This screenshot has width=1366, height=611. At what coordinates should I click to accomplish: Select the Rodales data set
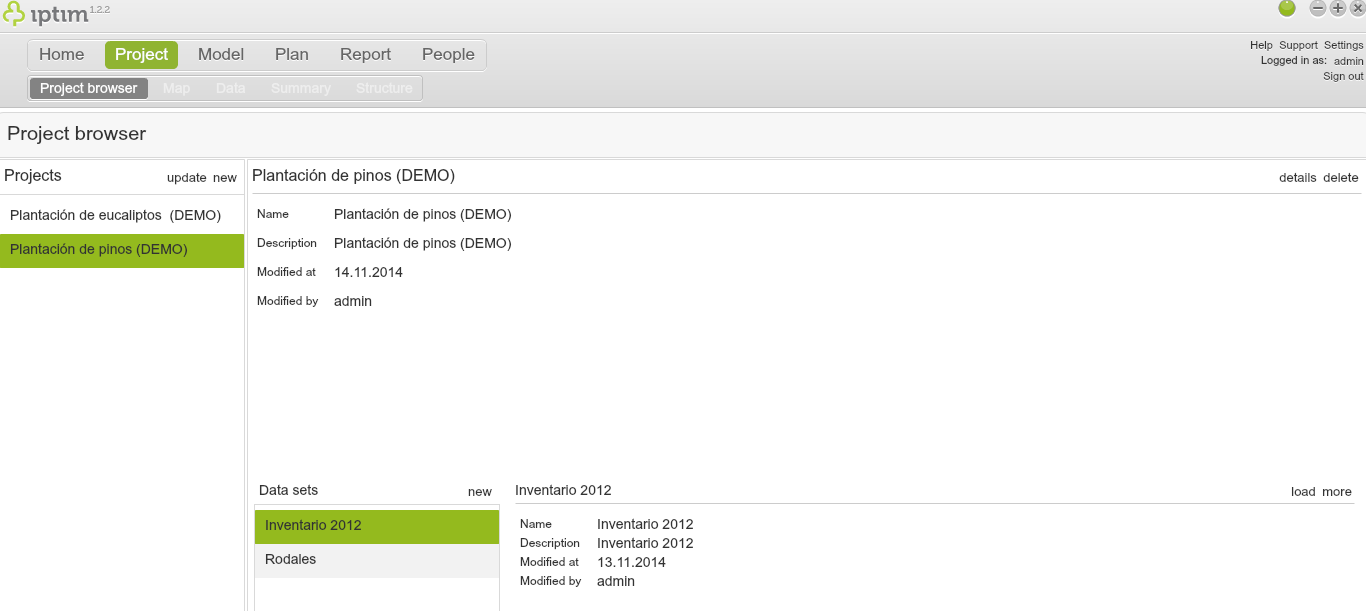[290, 559]
